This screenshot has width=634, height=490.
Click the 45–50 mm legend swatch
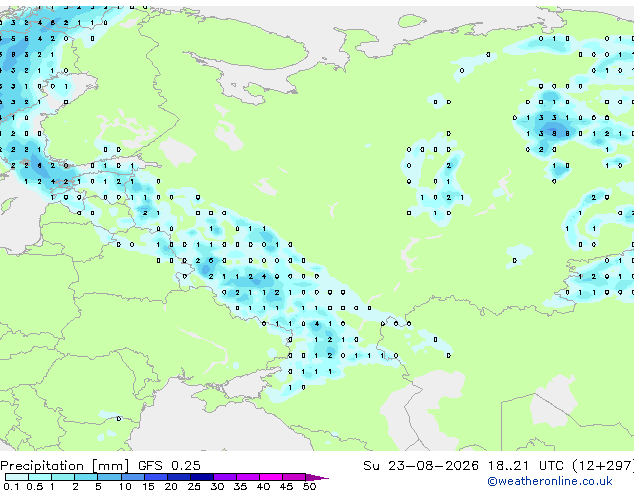[294, 477]
